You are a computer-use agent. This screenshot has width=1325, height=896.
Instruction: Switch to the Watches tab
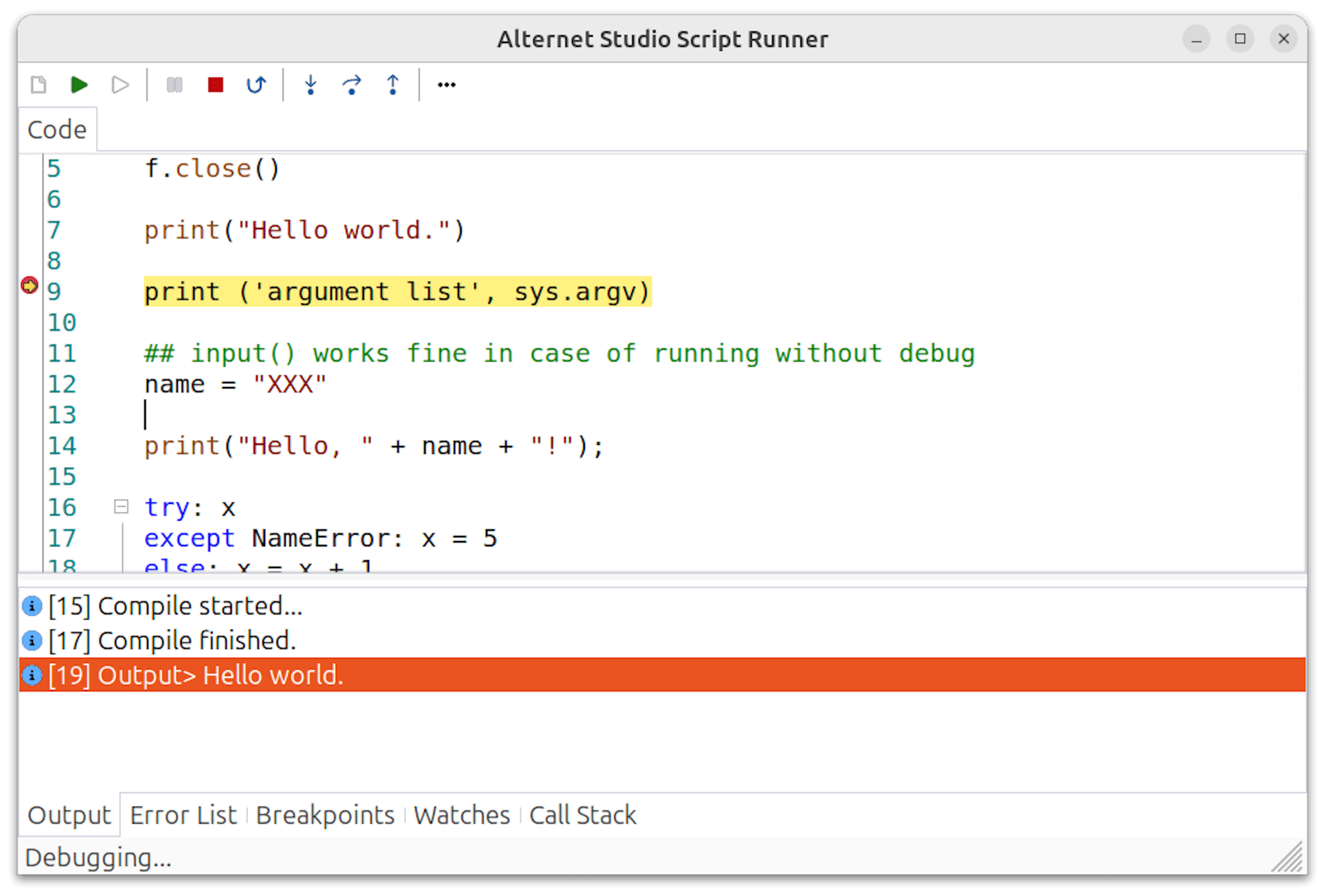(462, 815)
